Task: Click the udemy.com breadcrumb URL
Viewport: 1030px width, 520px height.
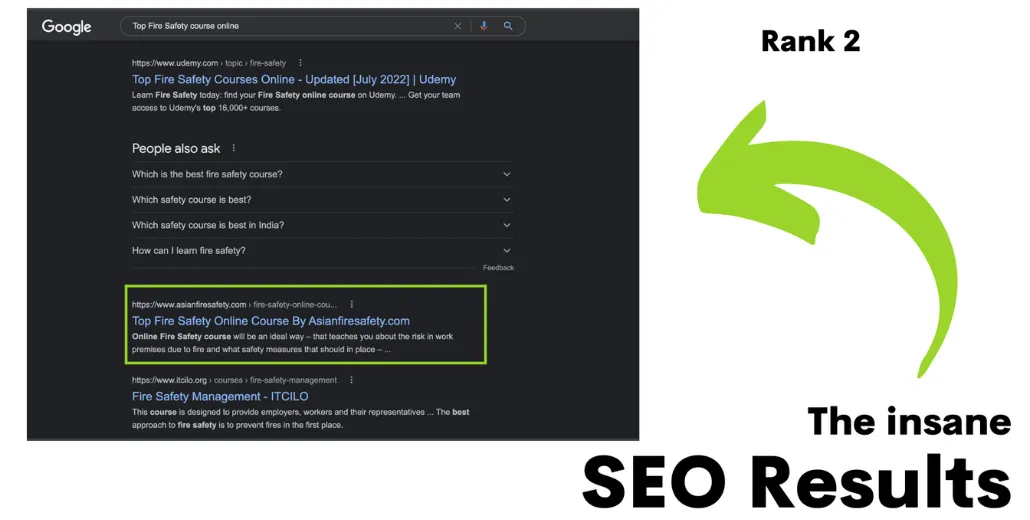Action: 209,63
